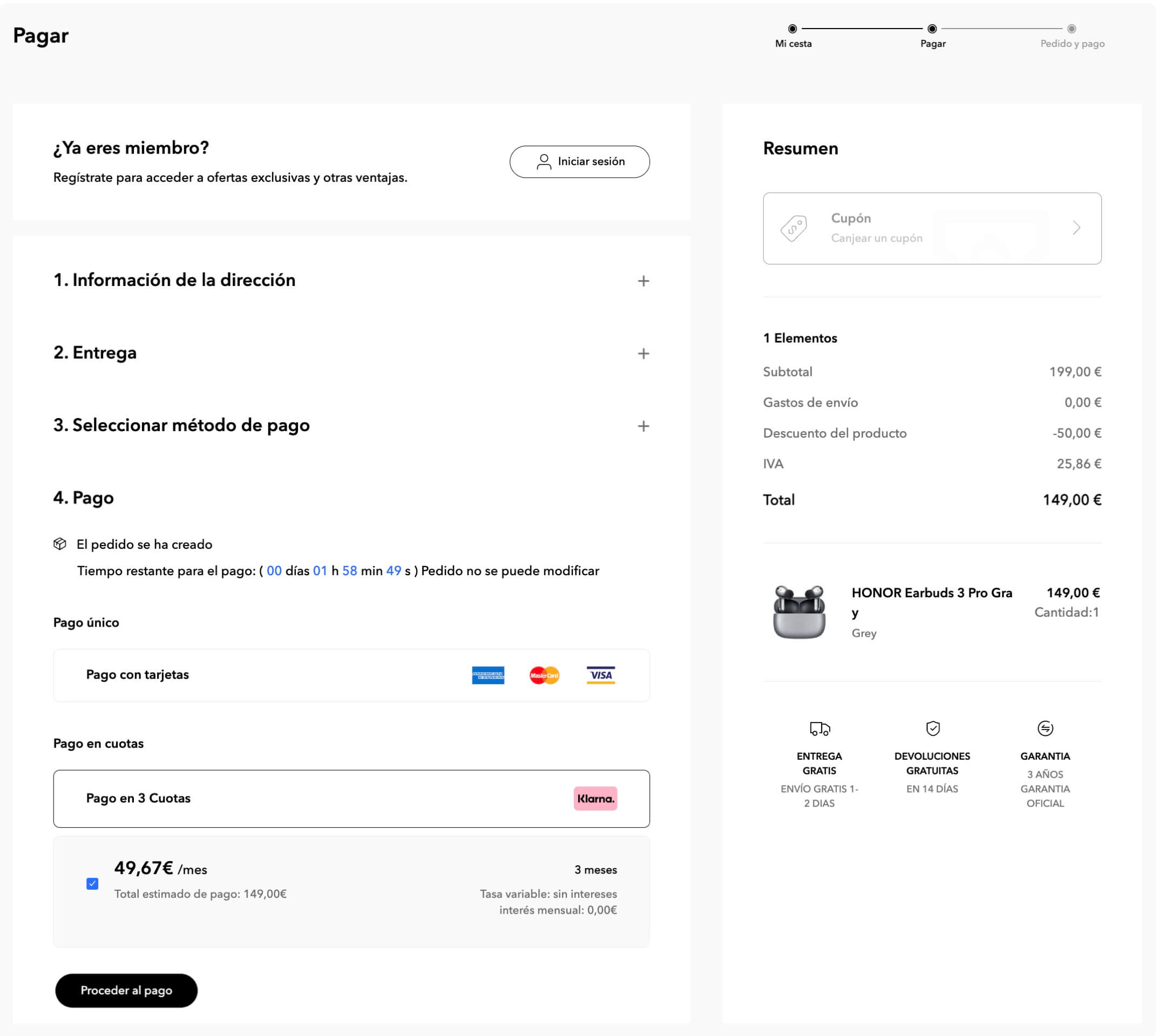1159x1036 pixels.
Task: Open HONOR Earbuds 3 Pro product thumbnail
Action: click(799, 612)
